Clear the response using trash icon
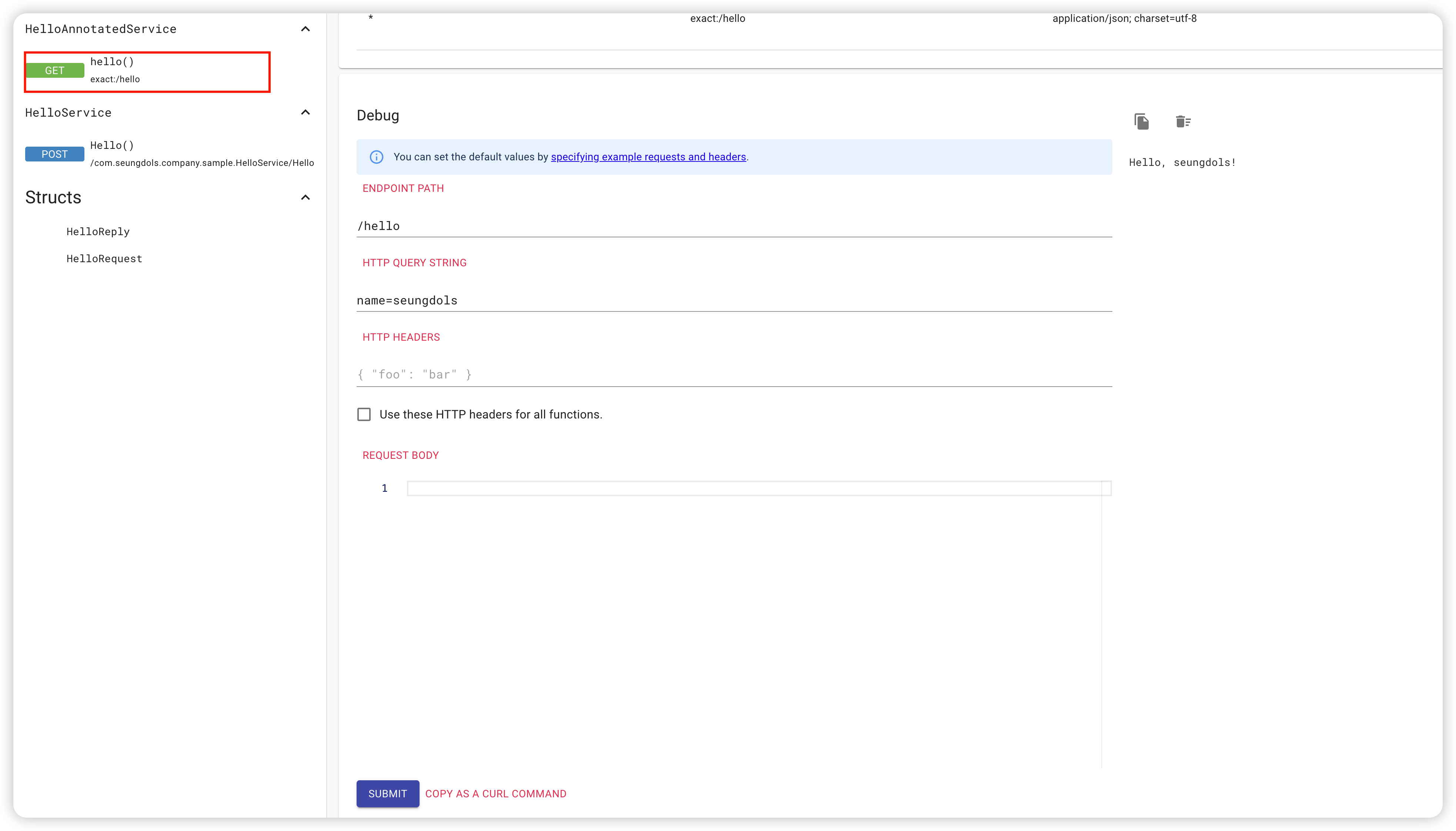1456x831 pixels. pos(1183,121)
